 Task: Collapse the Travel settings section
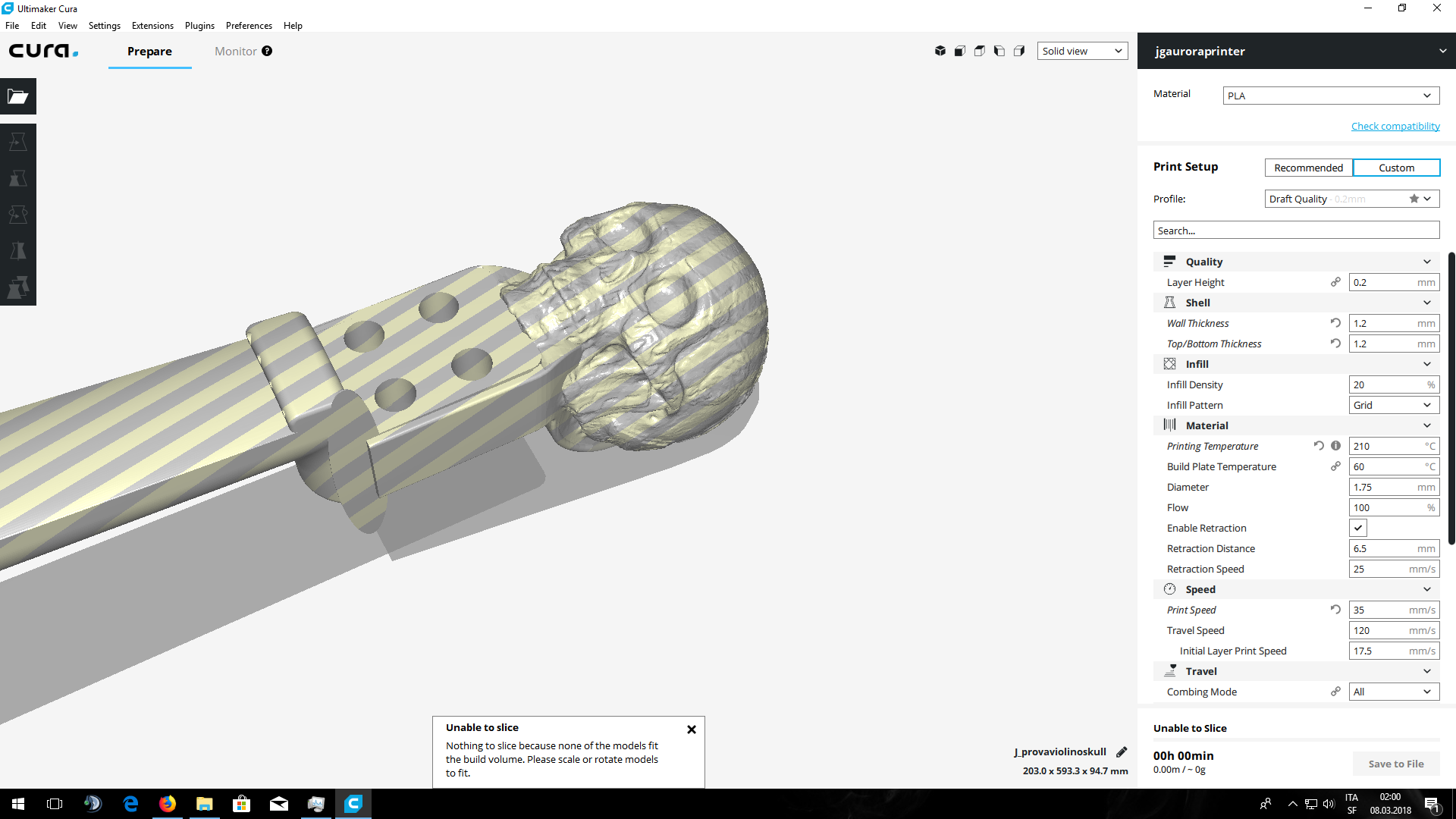(1296, 671)
